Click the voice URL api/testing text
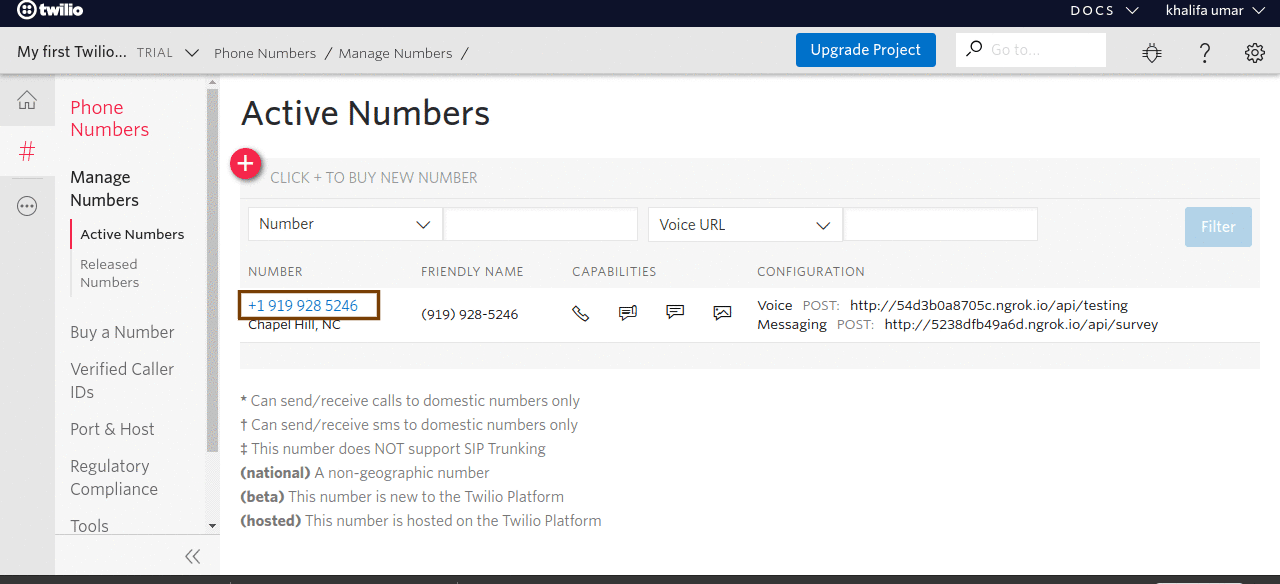 (989, 305)
